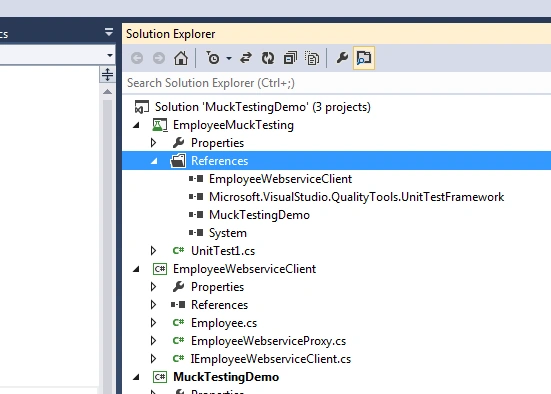Collapse the EmployeeWebserviceClient project node

(x=136, y=269)
